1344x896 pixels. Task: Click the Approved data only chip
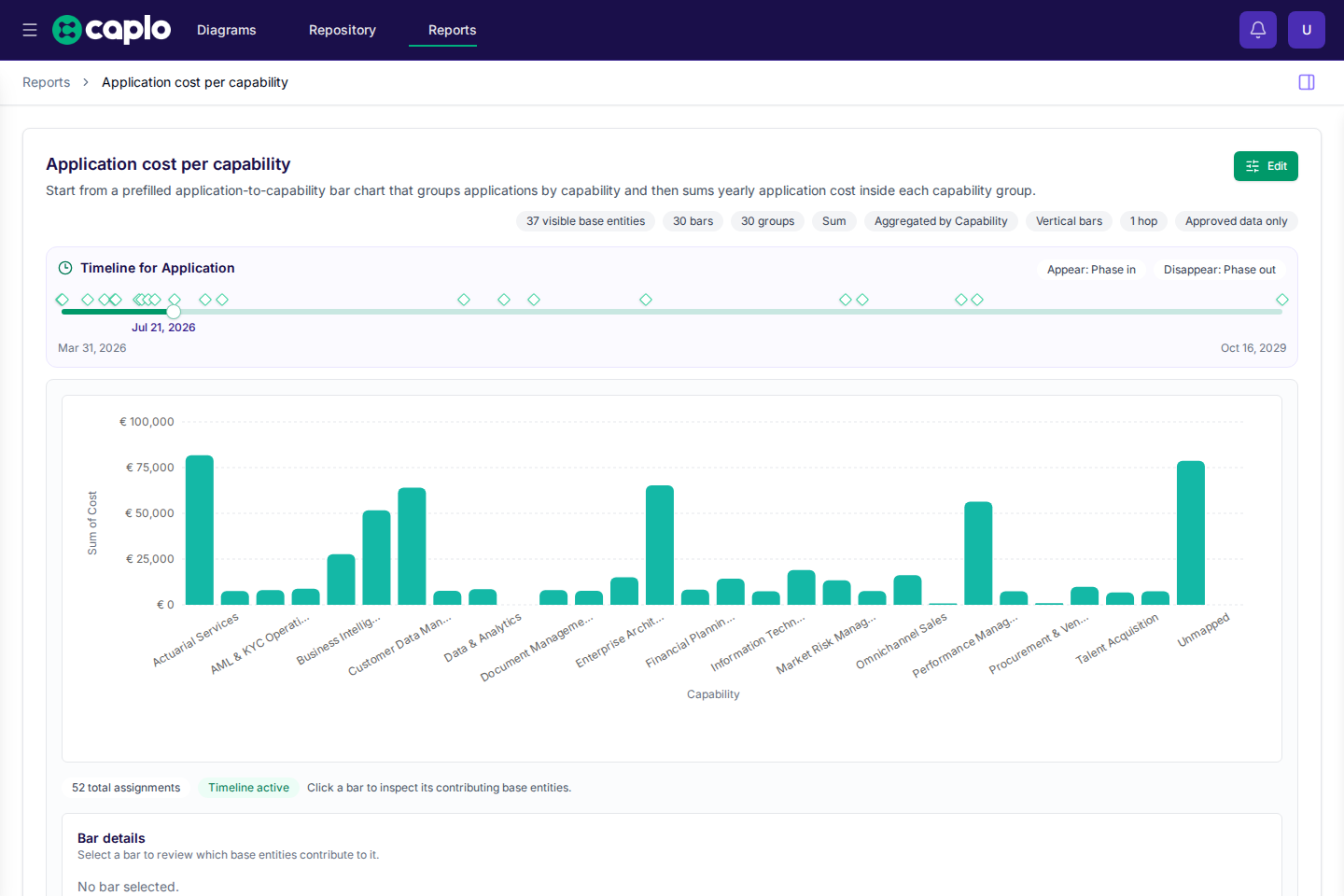(1236, 221)
